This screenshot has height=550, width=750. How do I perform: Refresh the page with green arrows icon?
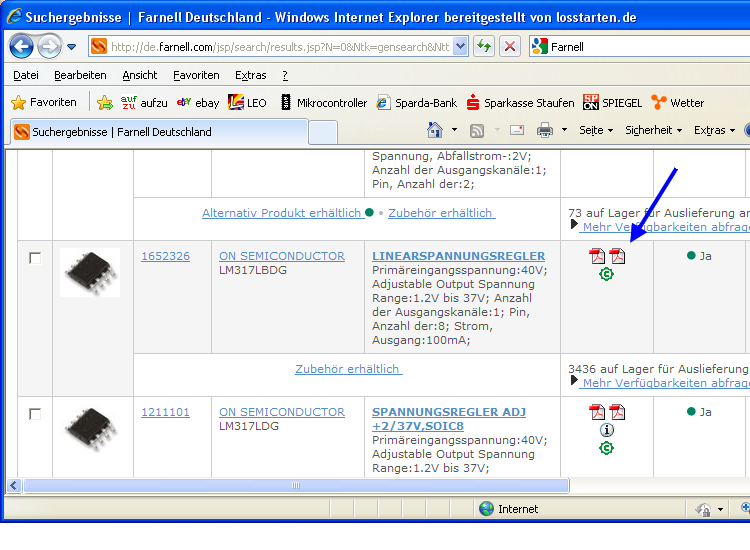click(484, 46)
